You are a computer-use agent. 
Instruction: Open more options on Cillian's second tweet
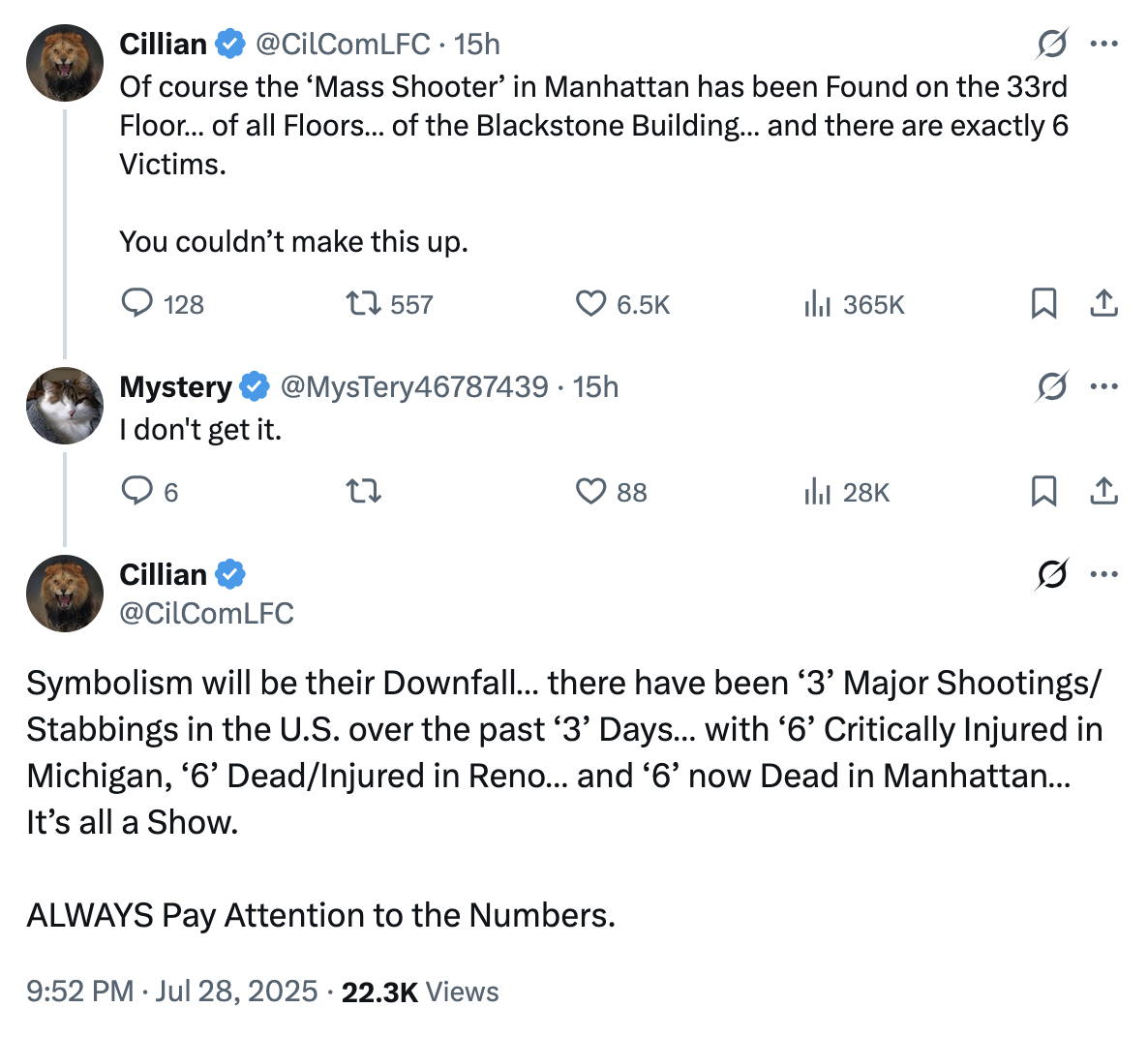tap(1103, 573)
